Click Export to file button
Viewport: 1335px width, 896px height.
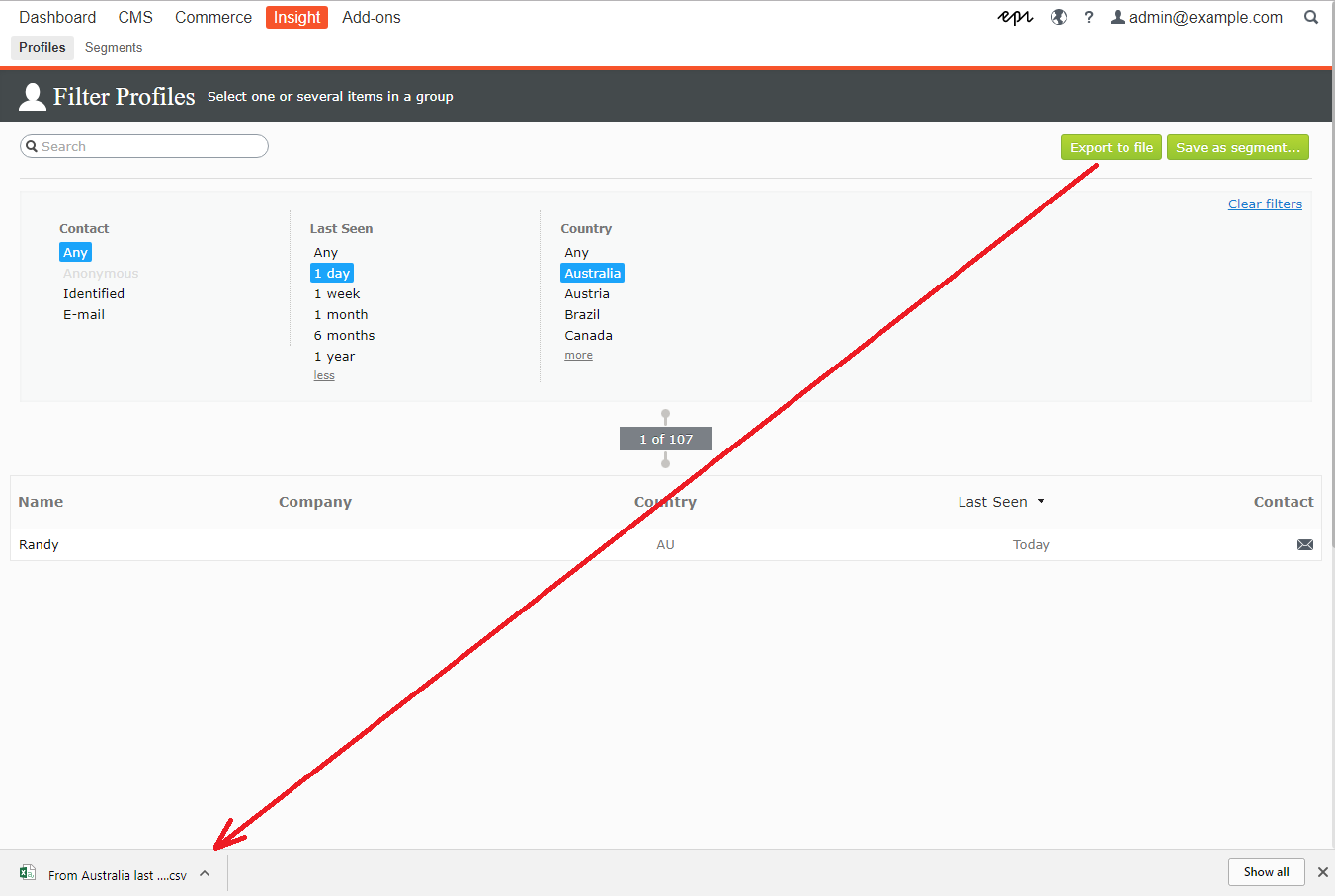pyautogui.click(x=1112, y=147)
